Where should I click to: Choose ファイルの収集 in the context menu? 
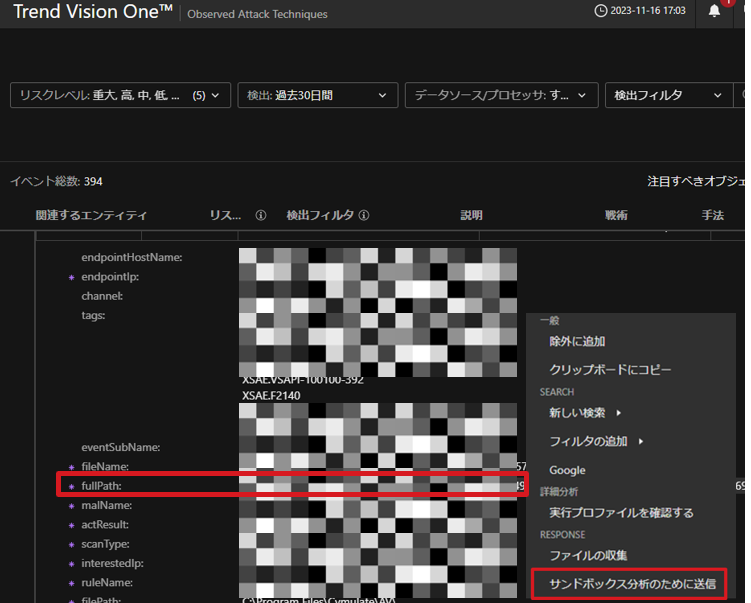pos(588,555)
